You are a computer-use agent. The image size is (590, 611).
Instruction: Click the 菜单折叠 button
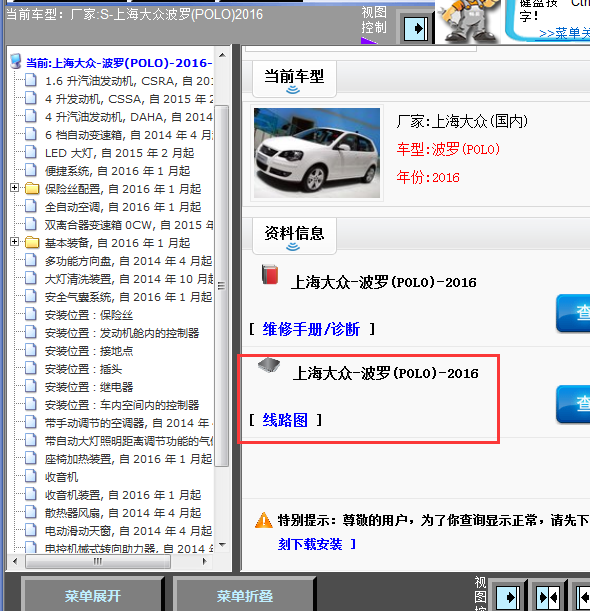tap(244, 596)
